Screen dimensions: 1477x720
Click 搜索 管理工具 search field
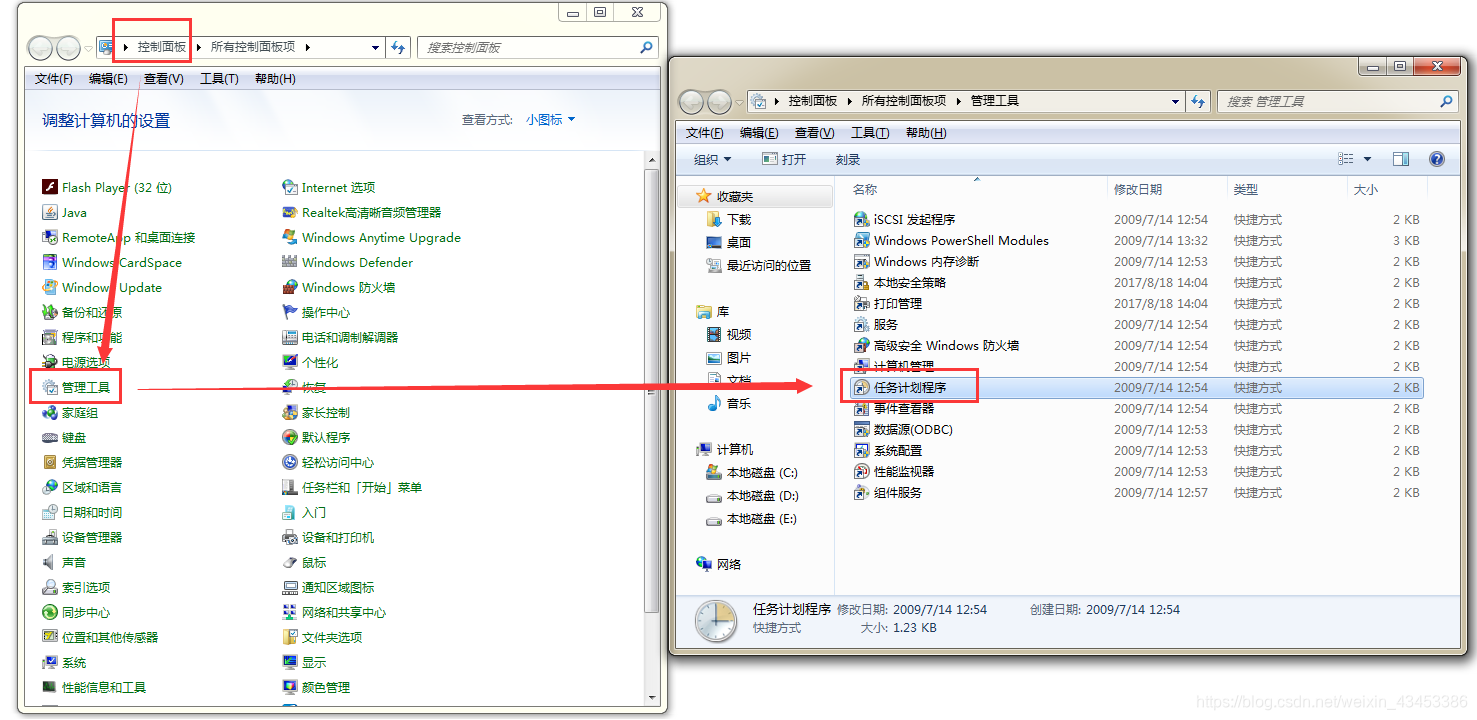(x=1337, y=101)
